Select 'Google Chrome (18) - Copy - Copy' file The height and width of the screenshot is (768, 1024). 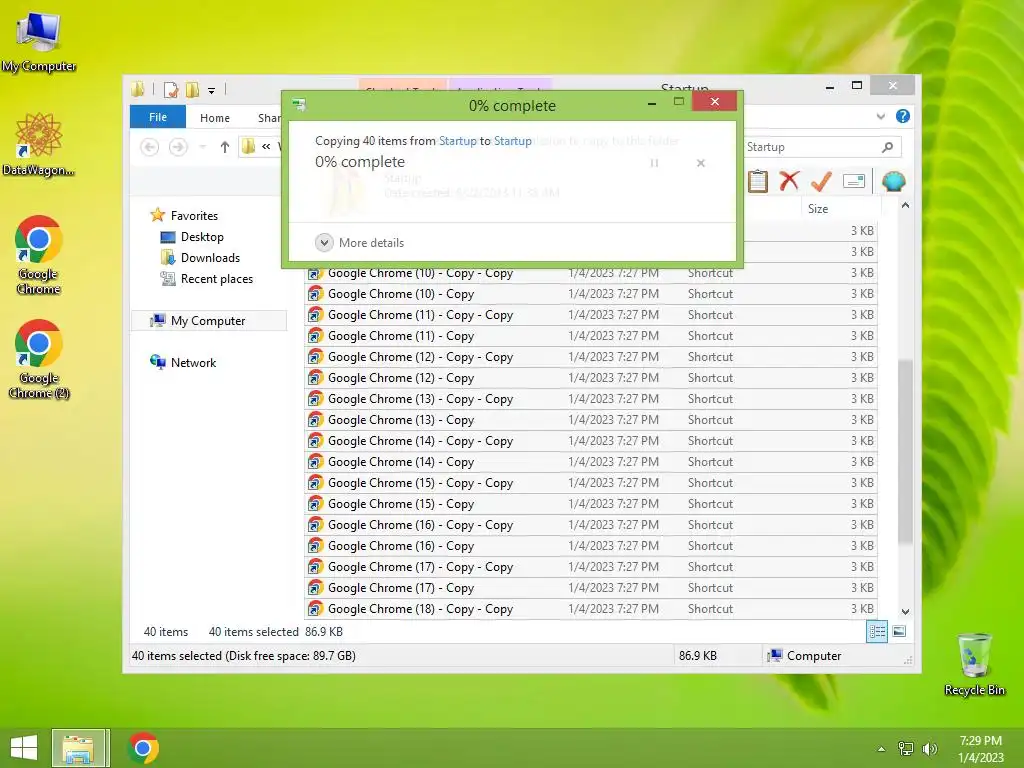(590, 609)
